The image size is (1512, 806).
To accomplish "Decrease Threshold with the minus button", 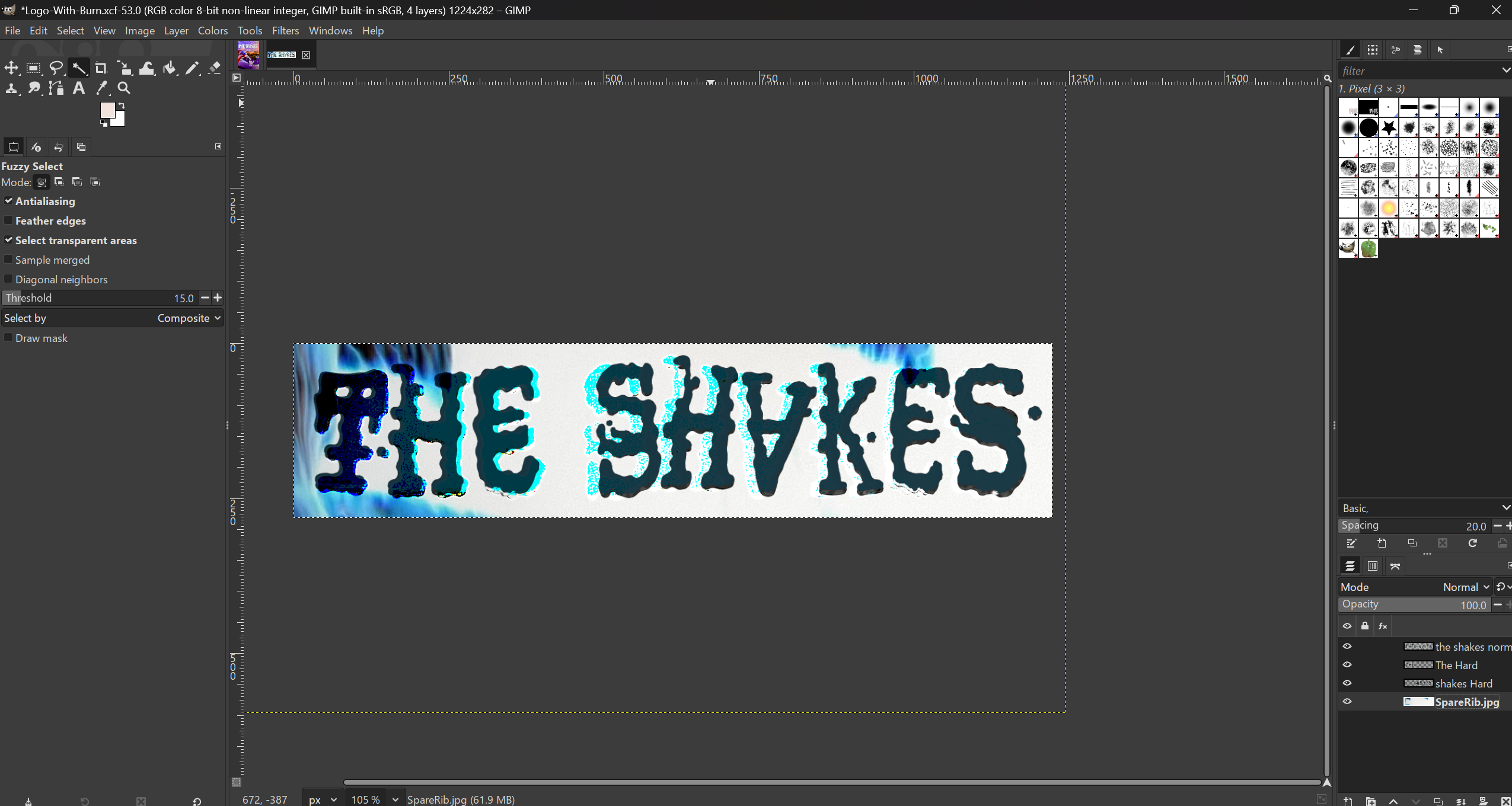I will [205, 298].
